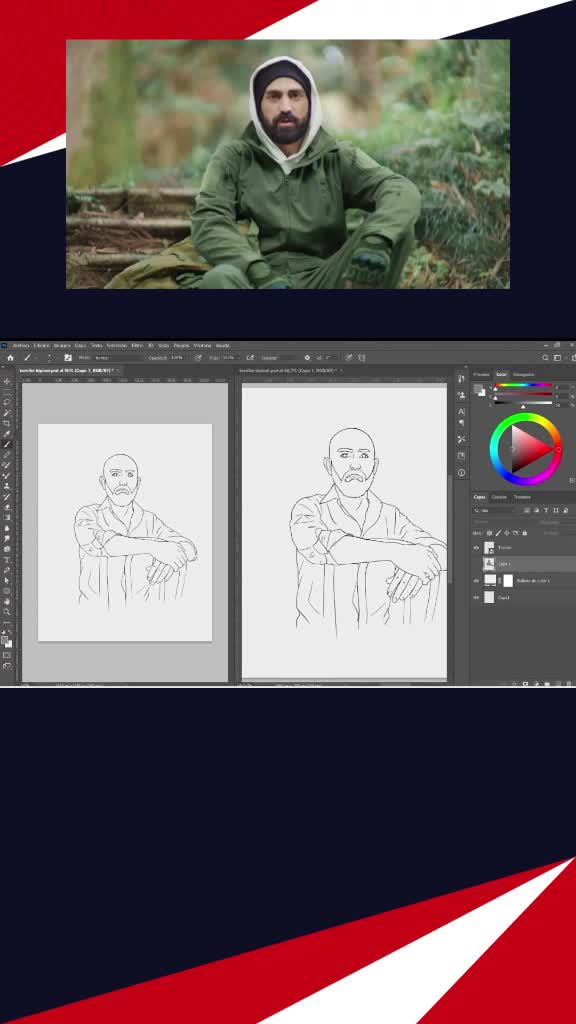Select the Rectangular Marquee tool
Screen dimensions: 576x1024
pyautogui.click(x=7, y=391)
